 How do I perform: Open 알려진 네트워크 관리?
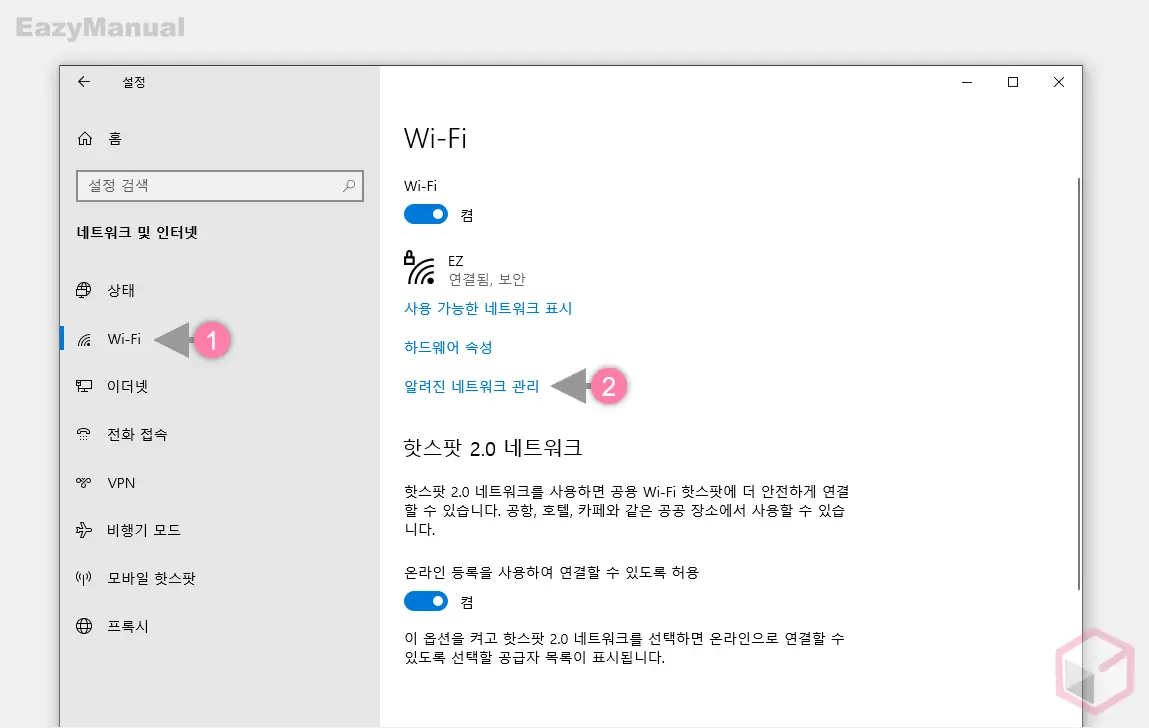point(472,387)
